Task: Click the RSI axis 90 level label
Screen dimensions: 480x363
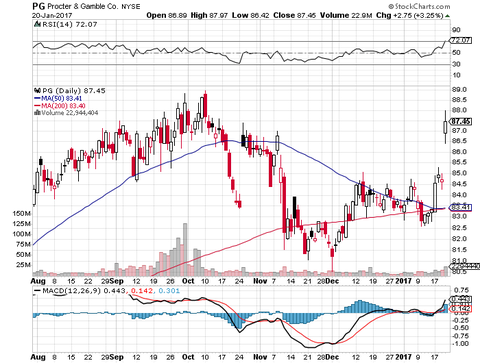Action: pos(456,30)
